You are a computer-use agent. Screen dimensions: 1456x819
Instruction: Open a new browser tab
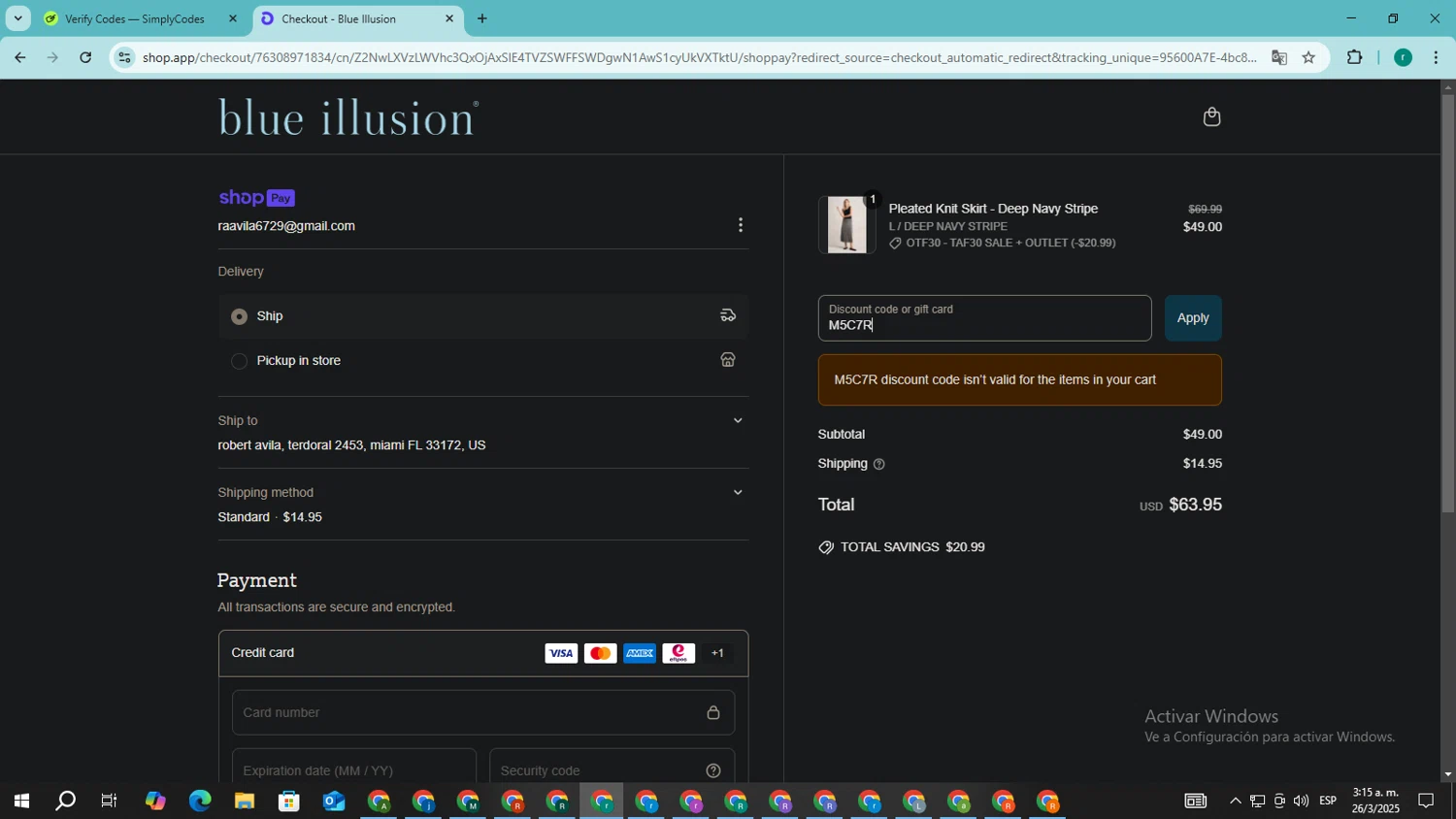pyautogui.click(x=481, y=18)
